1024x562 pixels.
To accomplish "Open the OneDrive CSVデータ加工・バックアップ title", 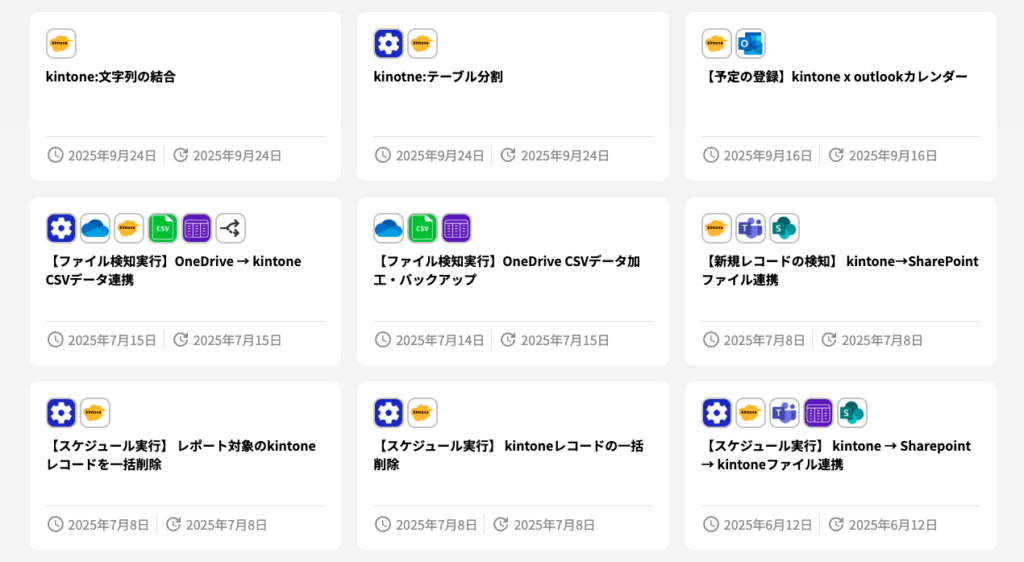I will click(508, 270).
